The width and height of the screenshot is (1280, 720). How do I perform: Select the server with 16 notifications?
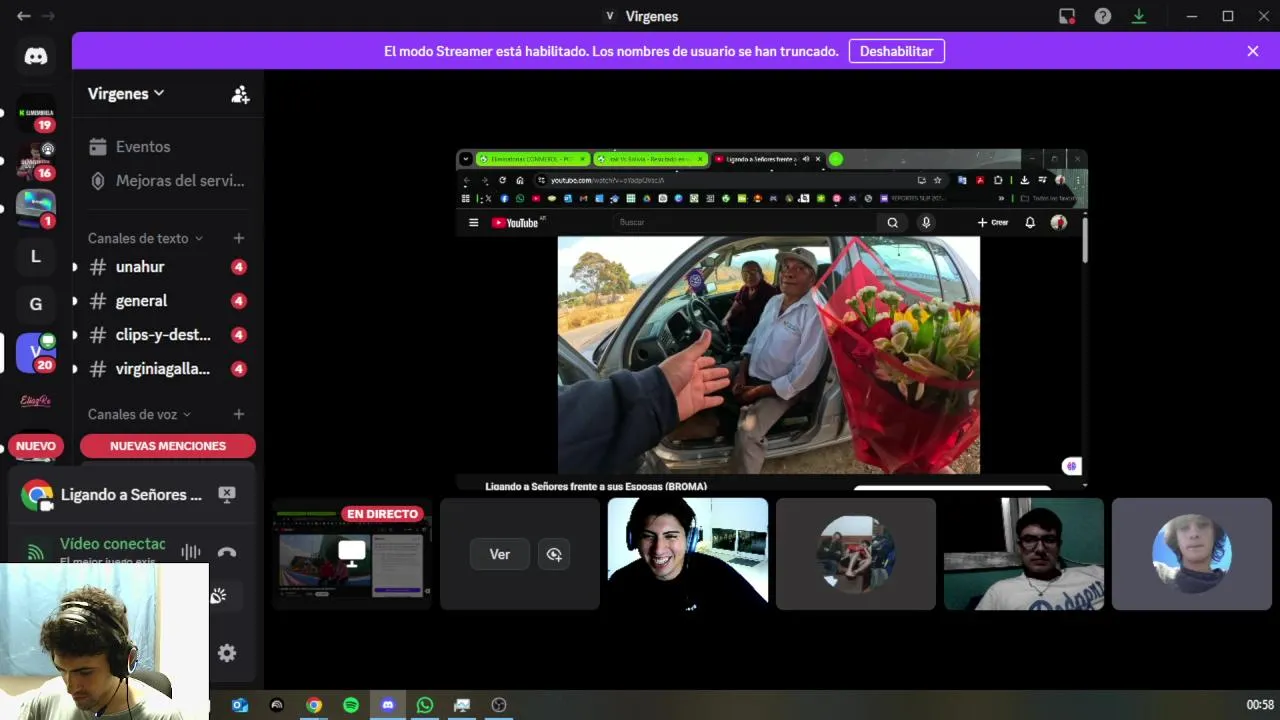(36, 161)
